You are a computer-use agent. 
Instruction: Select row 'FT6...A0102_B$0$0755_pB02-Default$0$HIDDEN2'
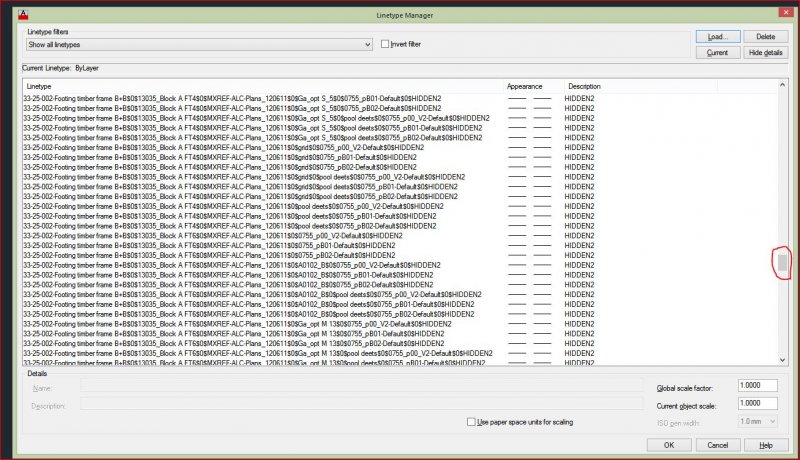[x=401, y=285]
